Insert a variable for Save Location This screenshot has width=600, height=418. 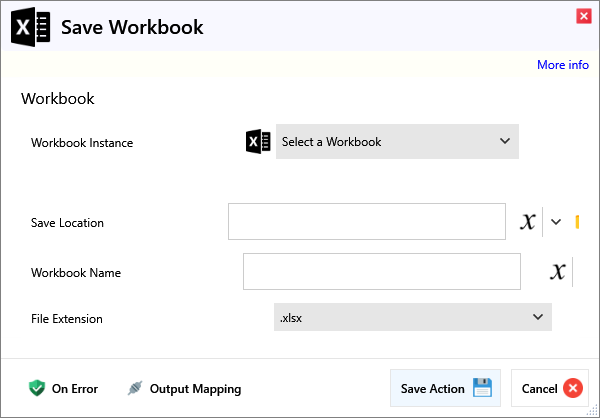pyautogui.click(x=527, y=222)
